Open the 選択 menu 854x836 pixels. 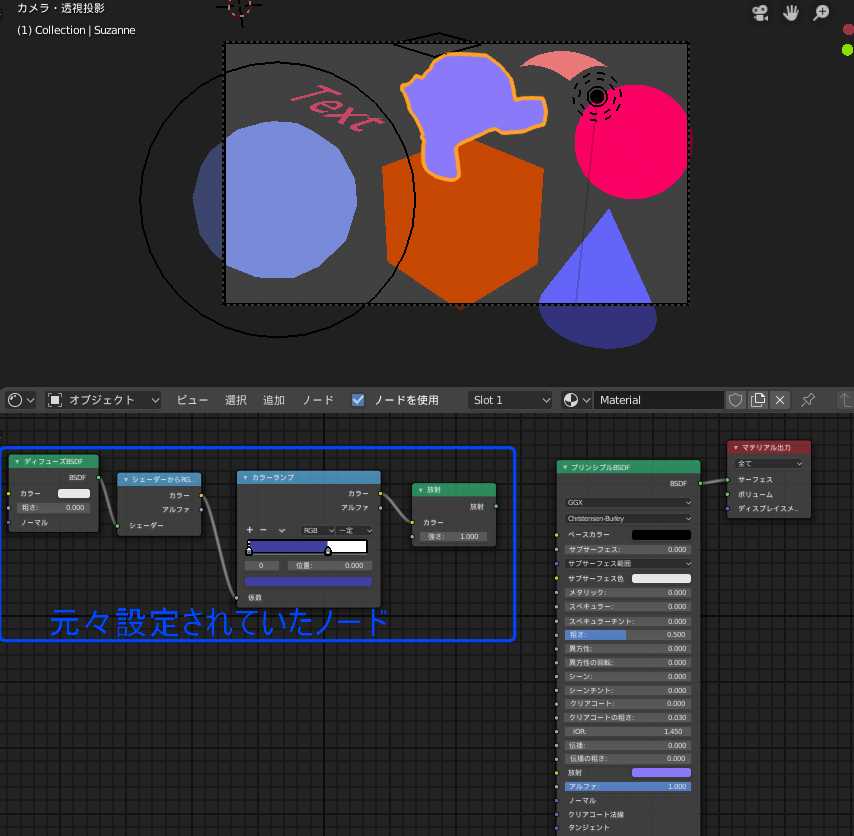pos(236,400)
